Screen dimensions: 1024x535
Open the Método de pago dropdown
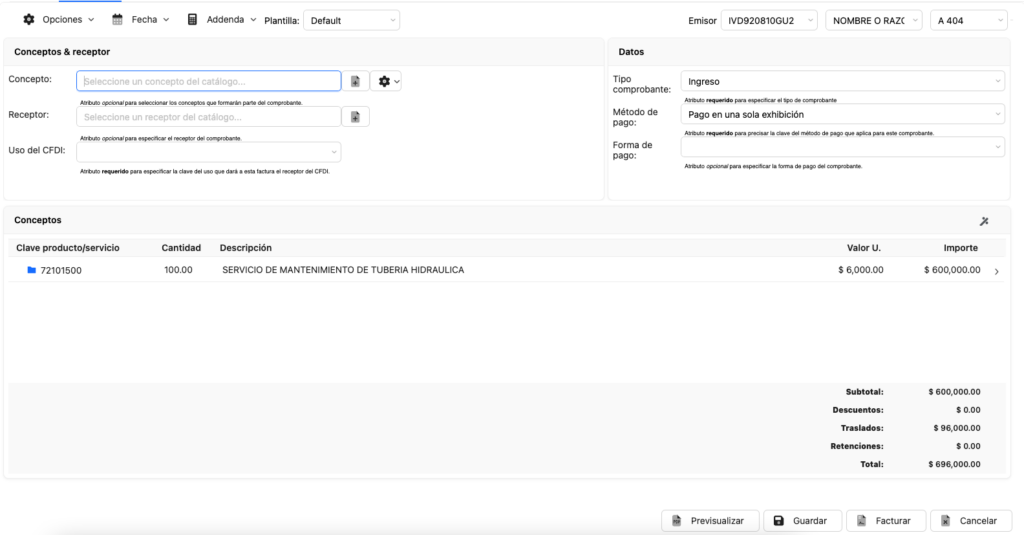coord(842,114)
